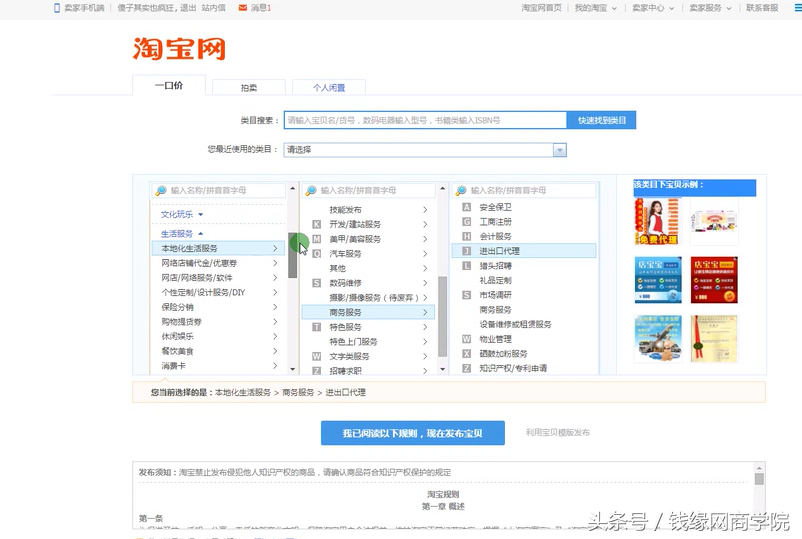
Task: Open the 我的淘宝 dropdown menu
Action: coord(595,8)
